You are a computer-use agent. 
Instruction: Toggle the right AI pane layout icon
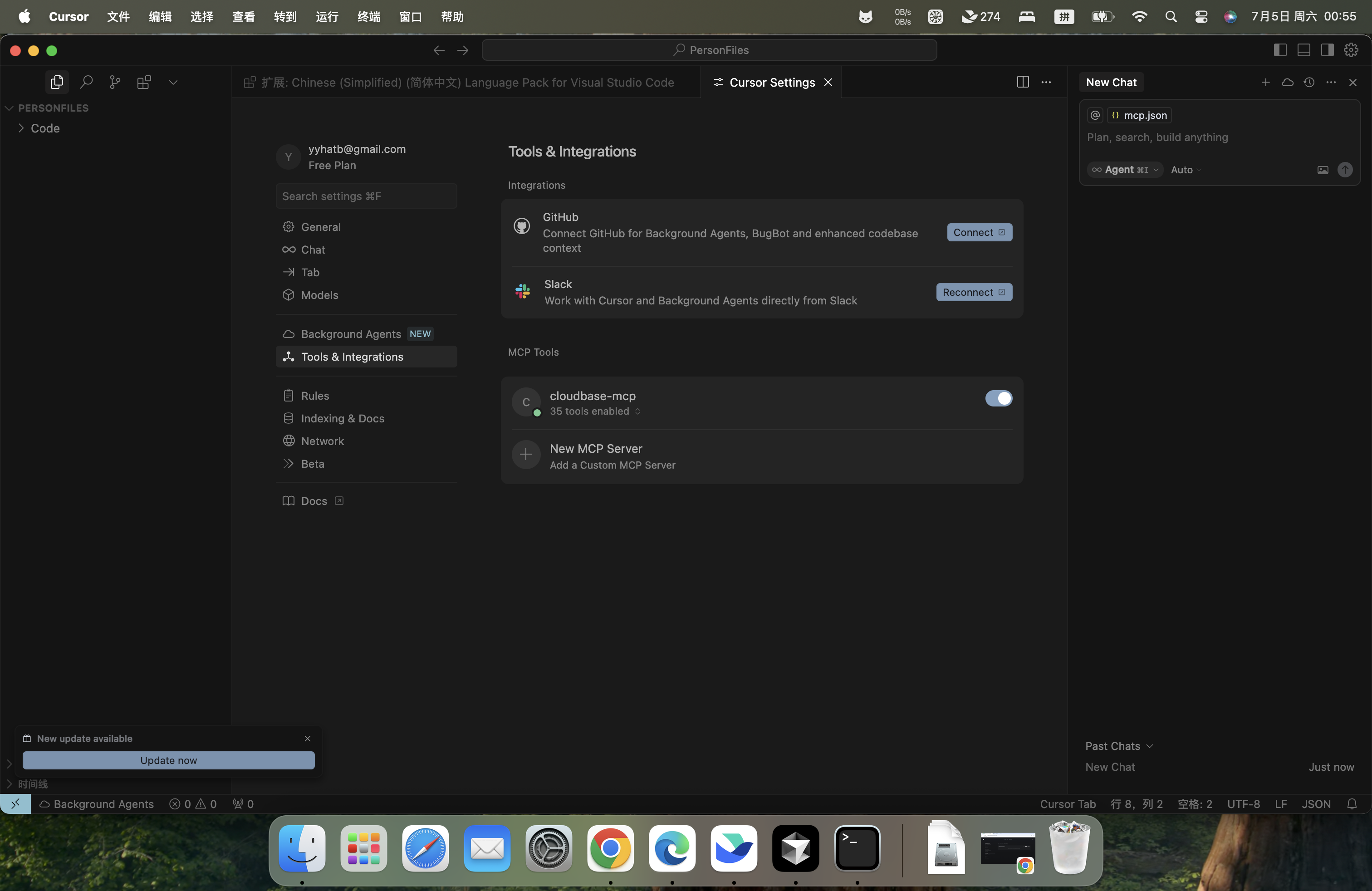pyautogui.click(x=1327, y=50)
